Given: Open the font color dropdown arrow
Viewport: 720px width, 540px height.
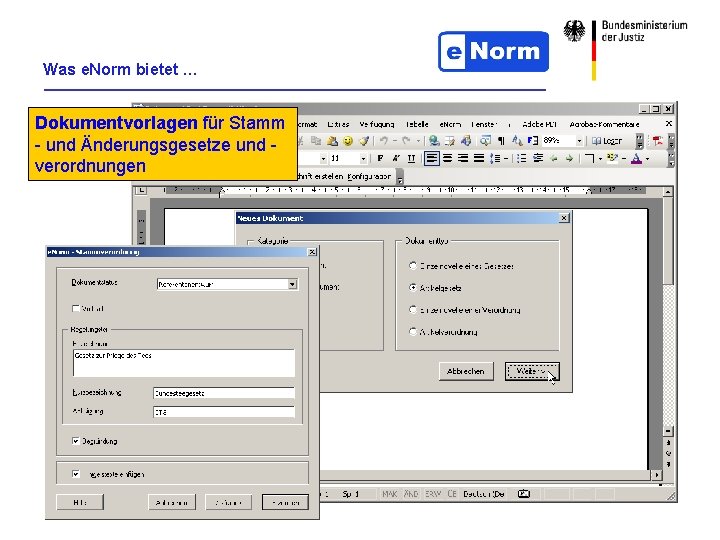Looking at the screenshot, I should (x=647, y=158).
